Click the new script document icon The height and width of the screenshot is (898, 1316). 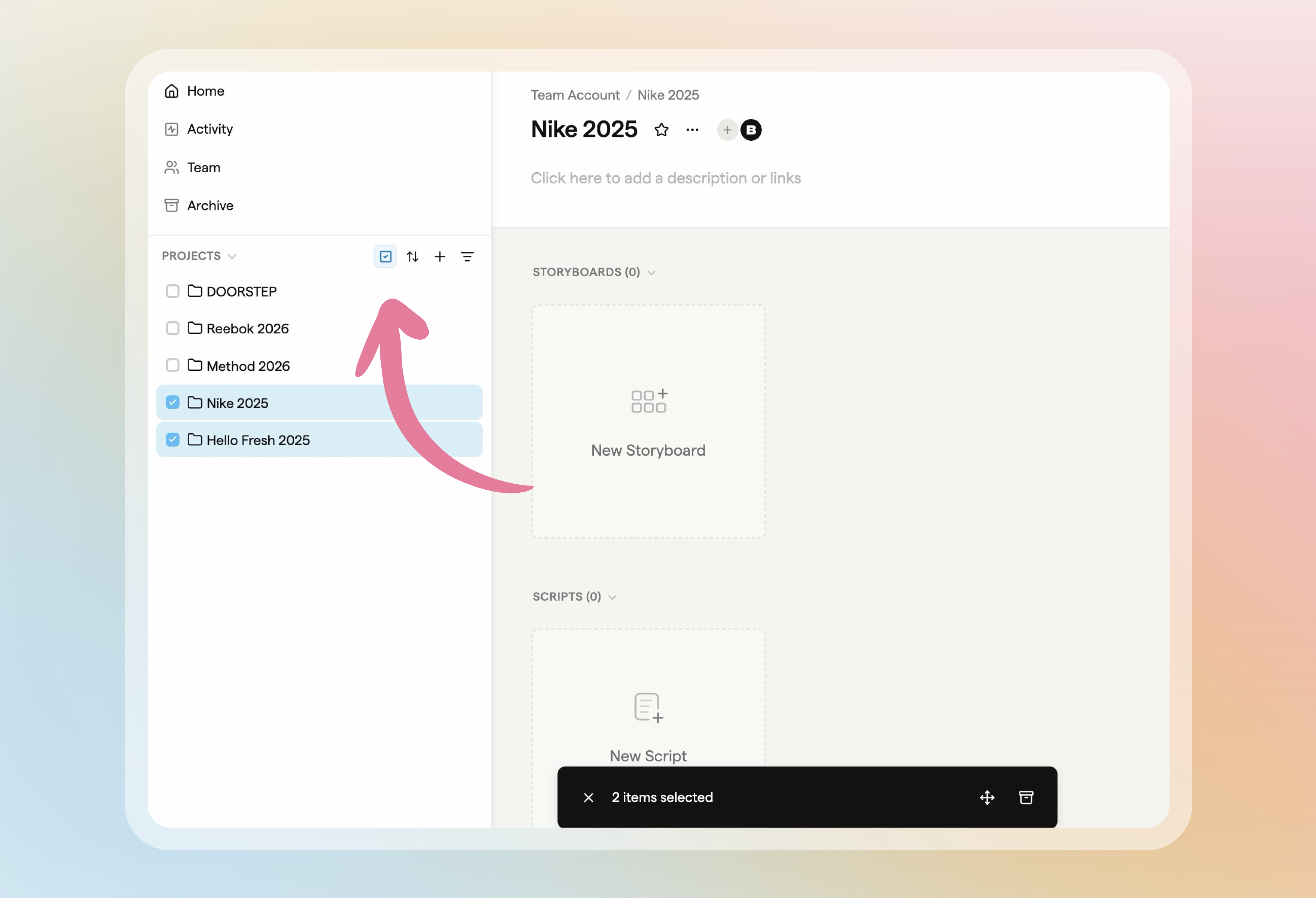click(648, 708)
